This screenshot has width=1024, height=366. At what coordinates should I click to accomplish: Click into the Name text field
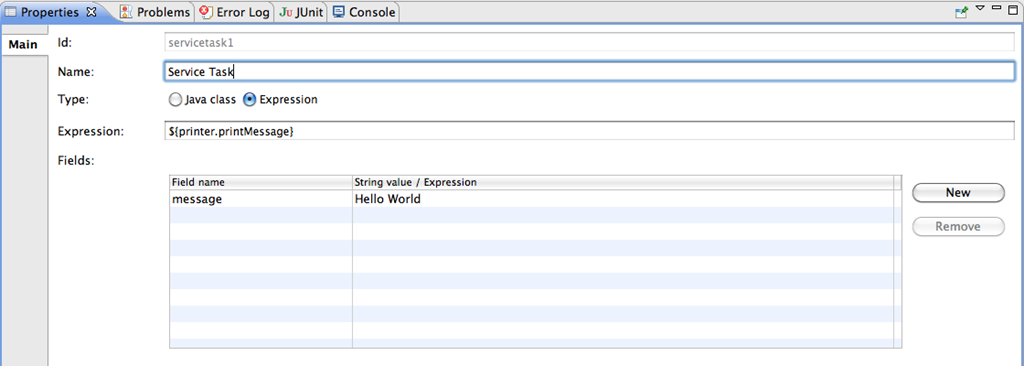[x=588, y=72]
